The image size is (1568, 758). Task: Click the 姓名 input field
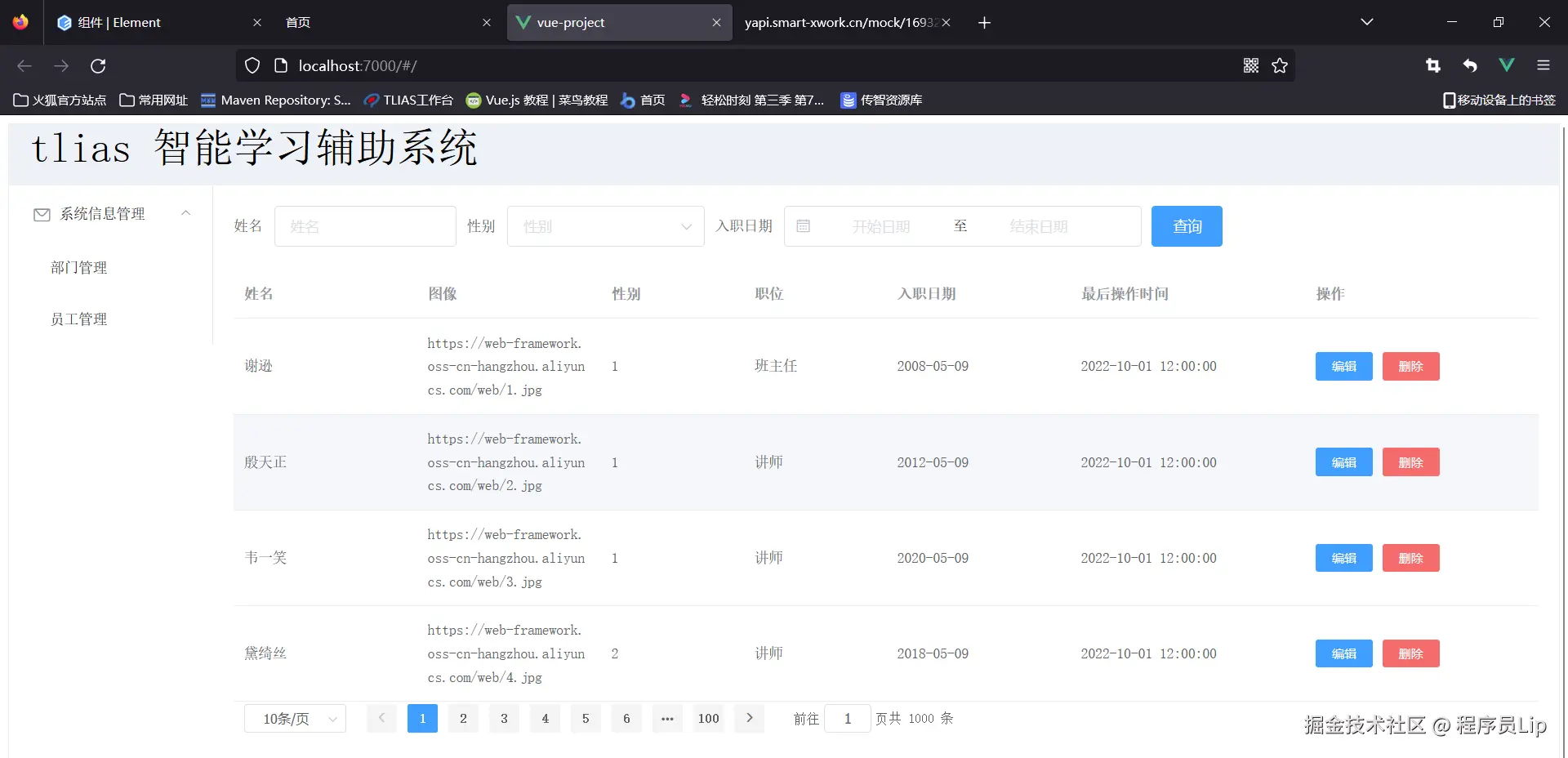pos(365,226)
